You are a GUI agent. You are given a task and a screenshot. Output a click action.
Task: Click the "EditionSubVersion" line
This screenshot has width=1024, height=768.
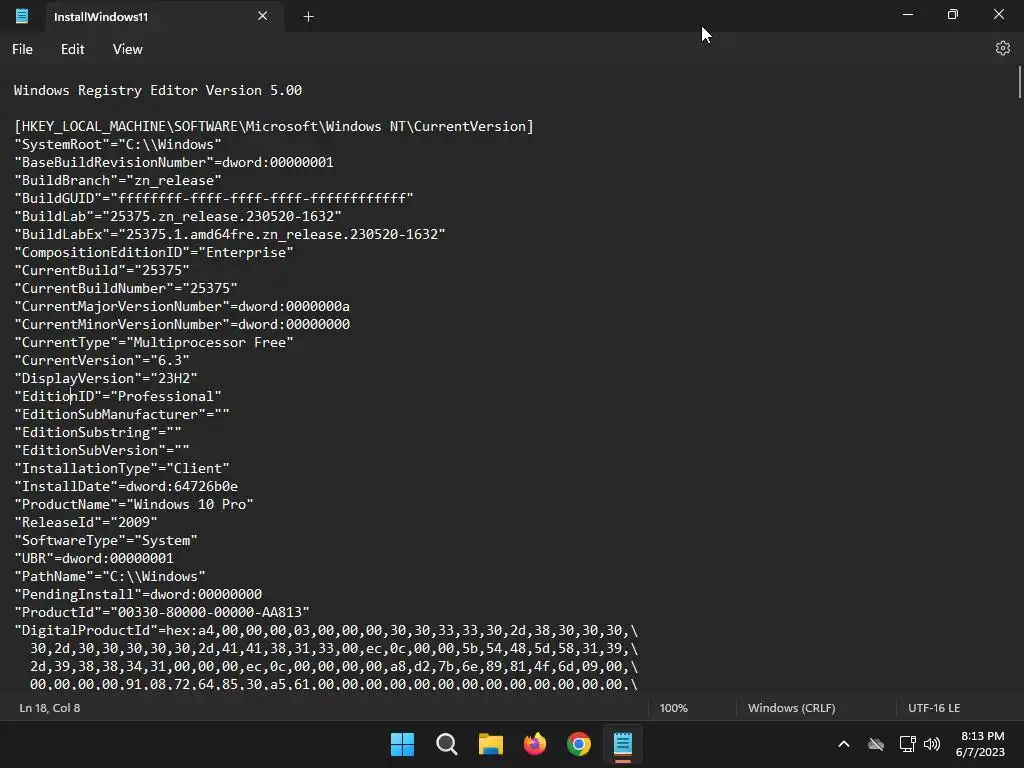[102, 450]
